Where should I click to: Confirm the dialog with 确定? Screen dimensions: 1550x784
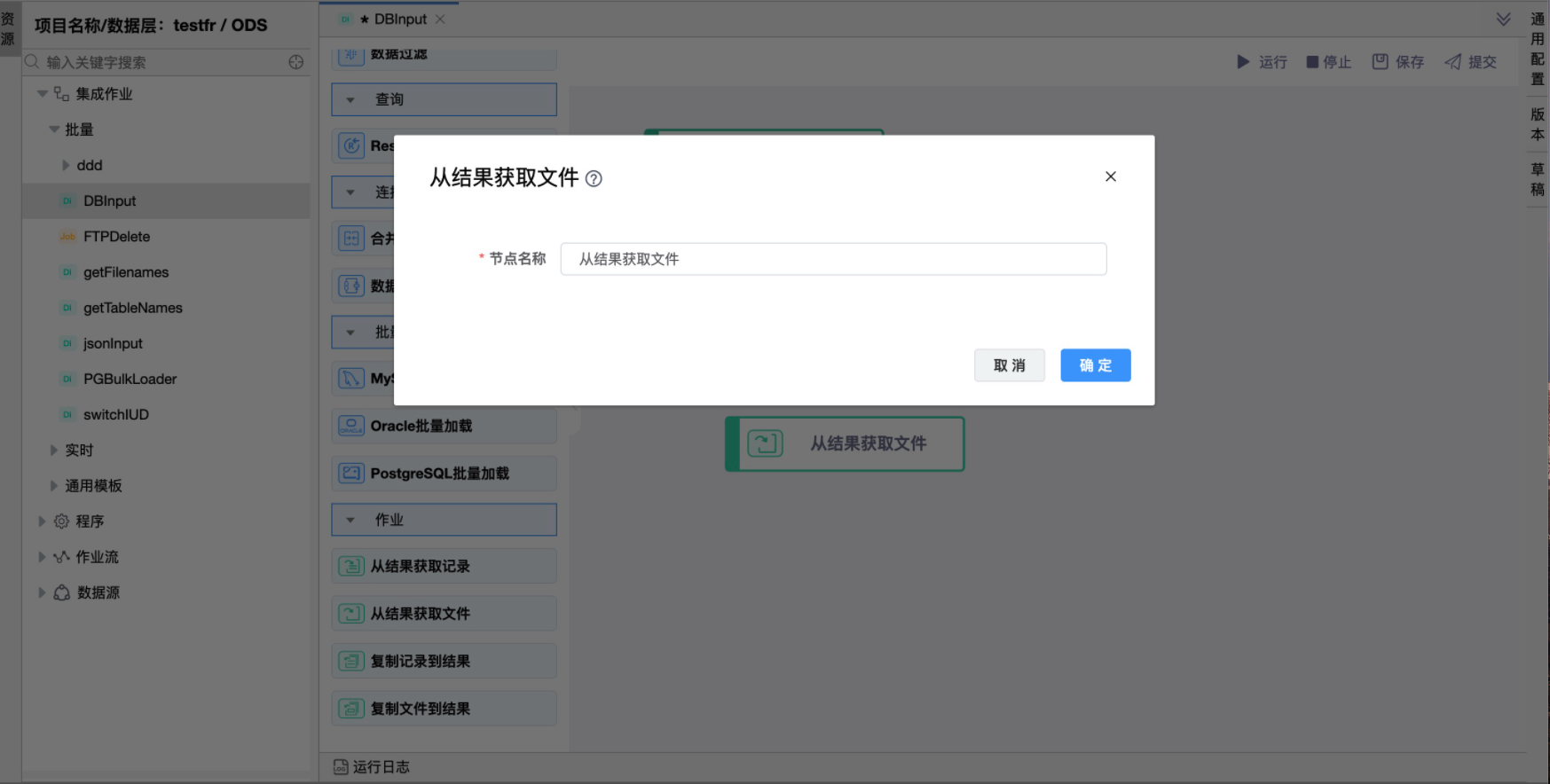(1095, 365)
